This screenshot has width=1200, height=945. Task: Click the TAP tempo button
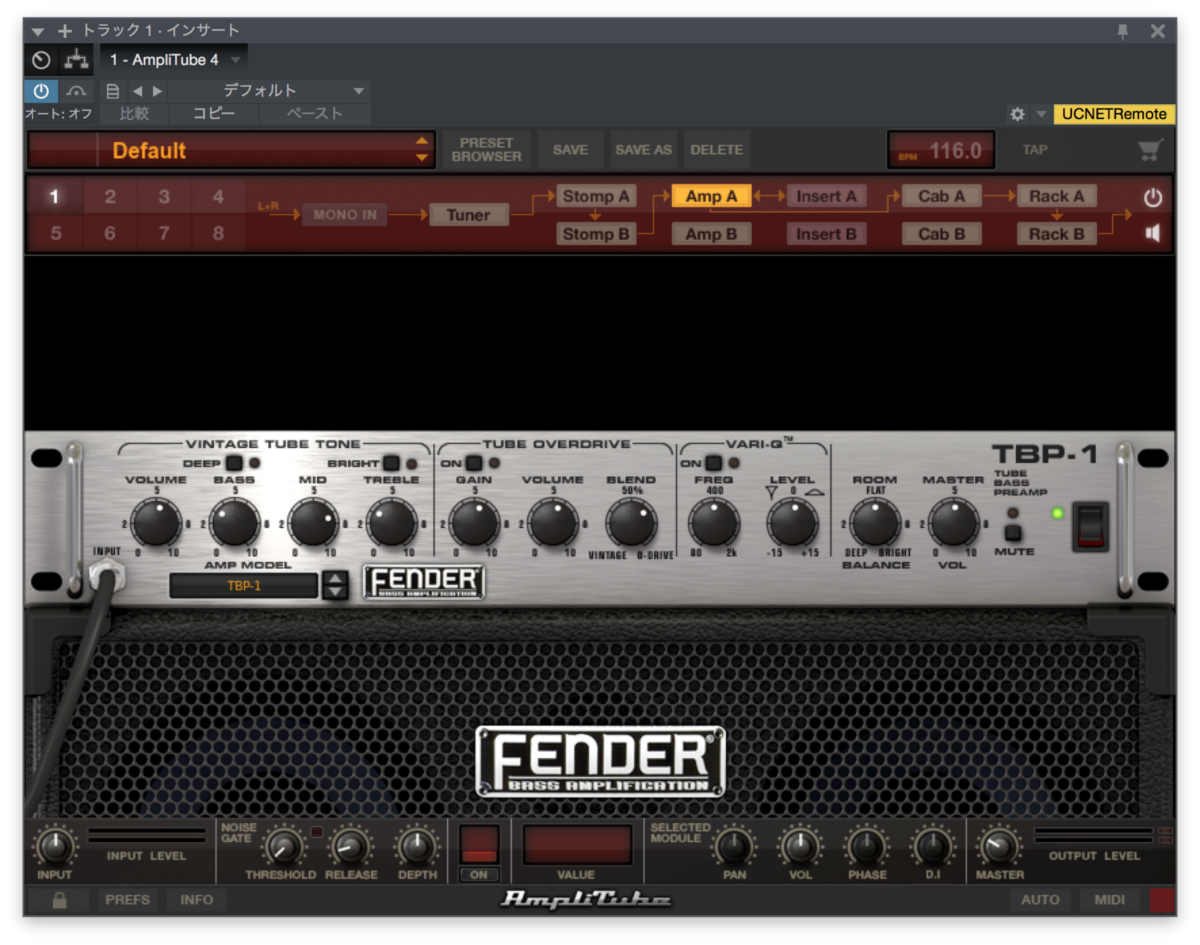click(x=1035, y=150)
